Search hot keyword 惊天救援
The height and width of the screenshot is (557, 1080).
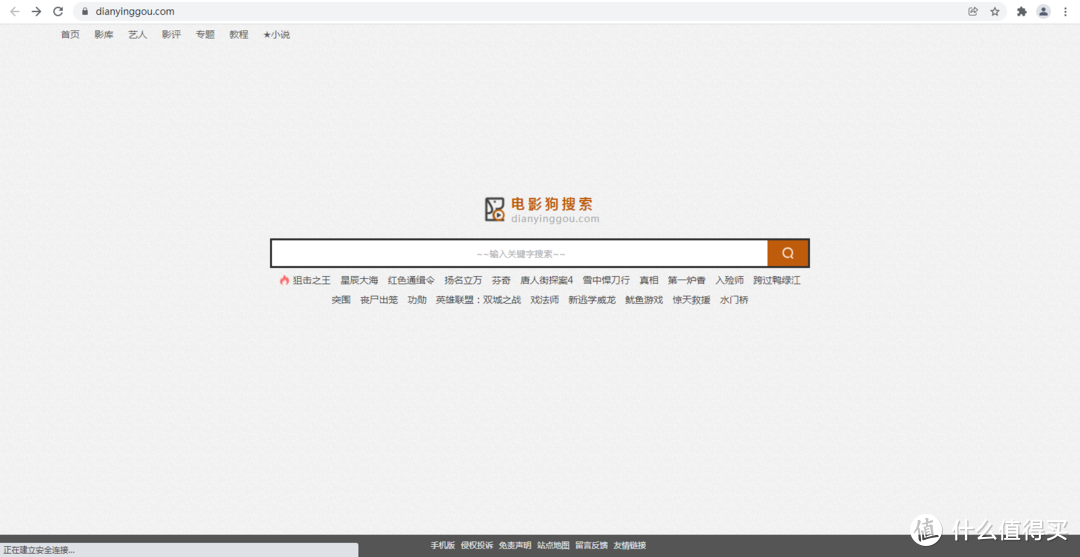pyautogui.click(x=692, y=300)
